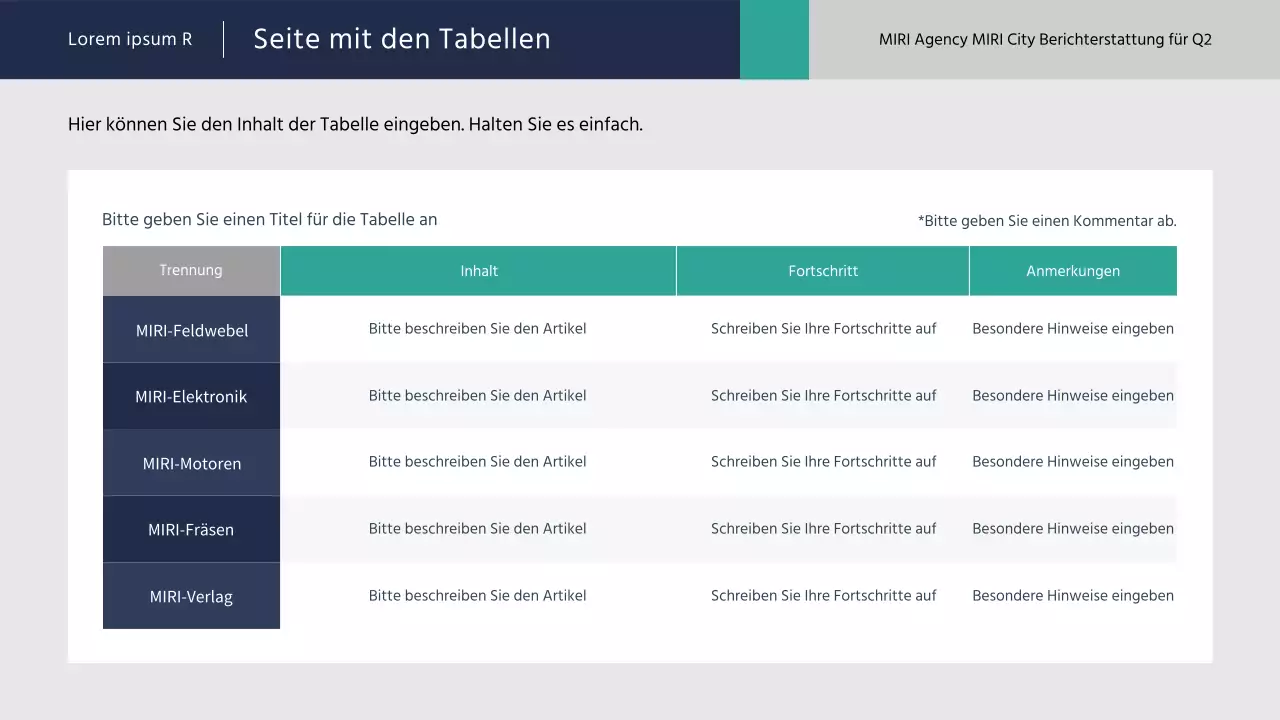Click the 'Anmerkungen' column header
The image size is (1280, 720).
point(1073,270)
